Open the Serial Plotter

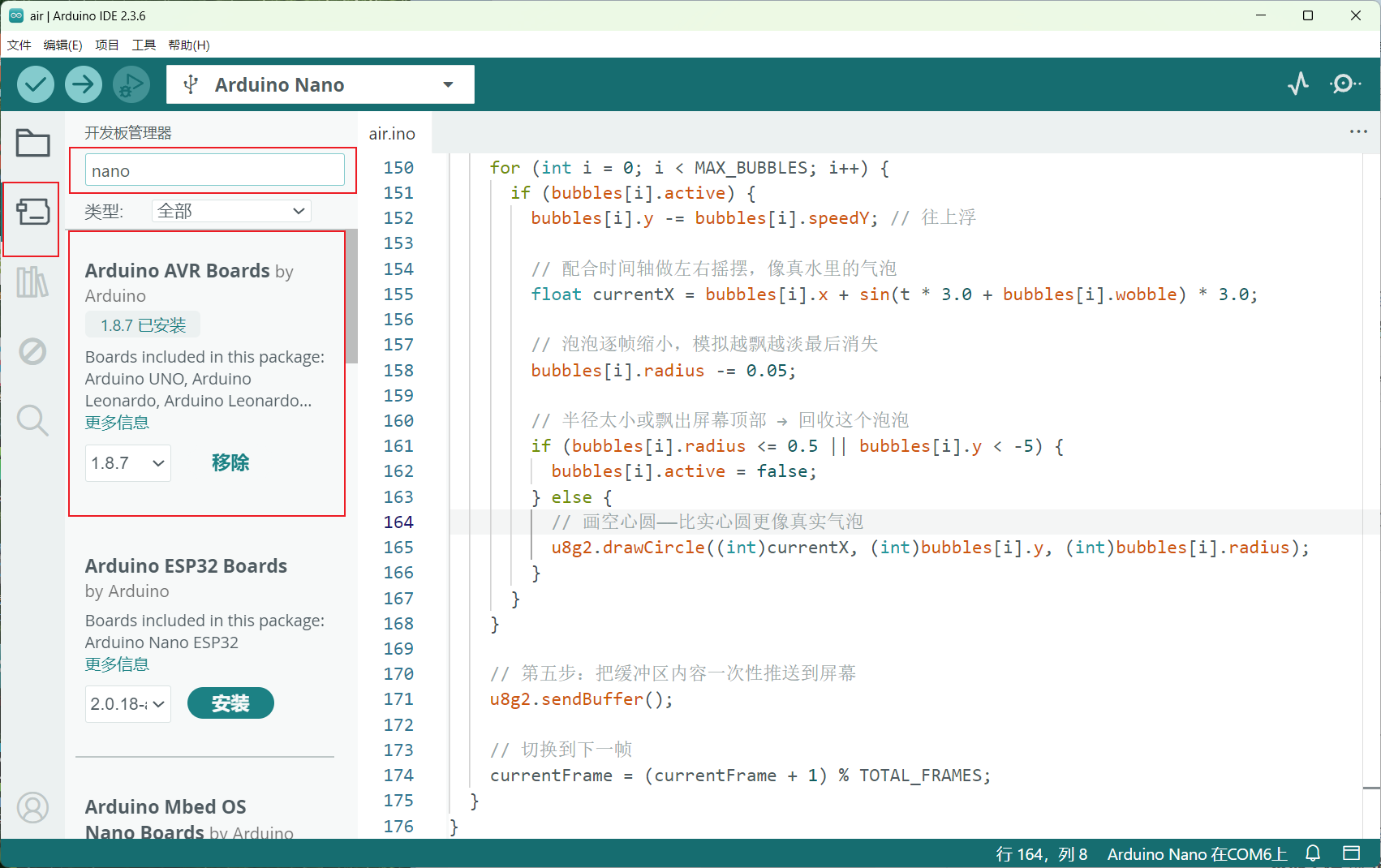click(x=1298, y=84)
